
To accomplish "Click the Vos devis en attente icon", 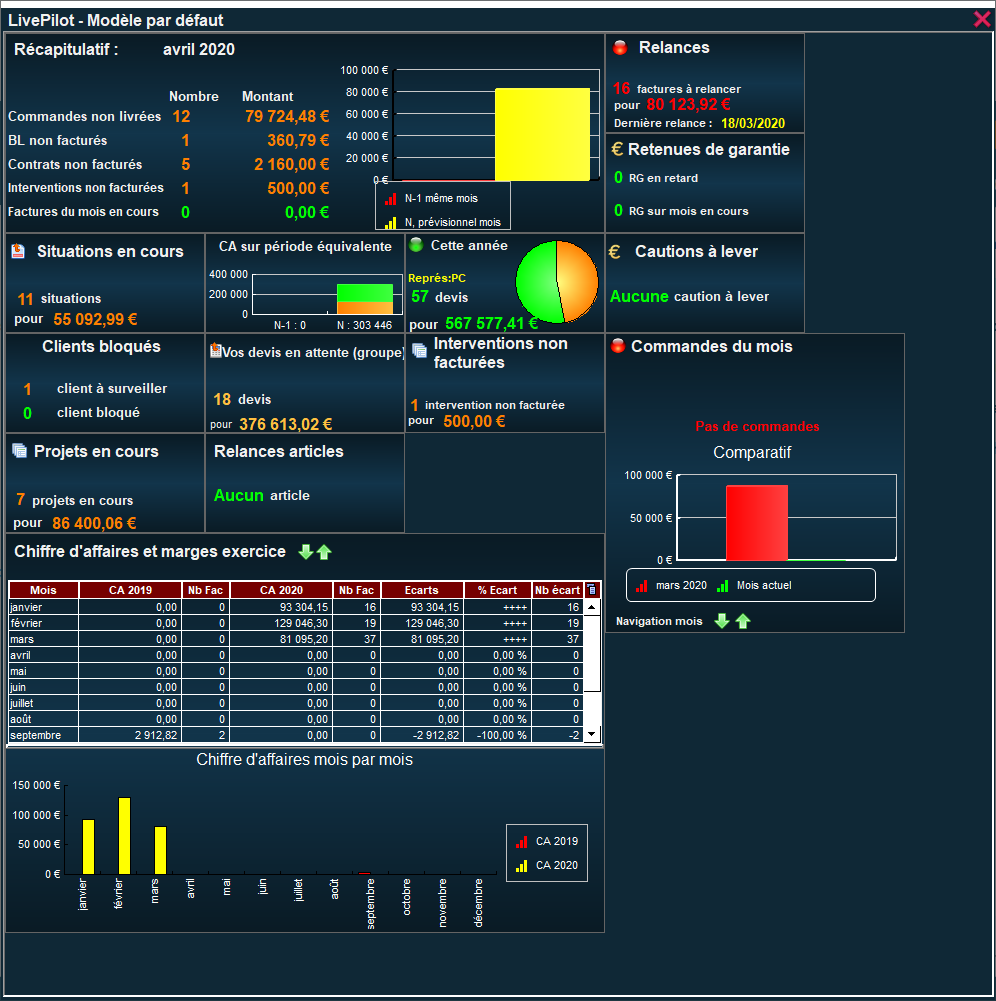I will [x=215, y=351].
